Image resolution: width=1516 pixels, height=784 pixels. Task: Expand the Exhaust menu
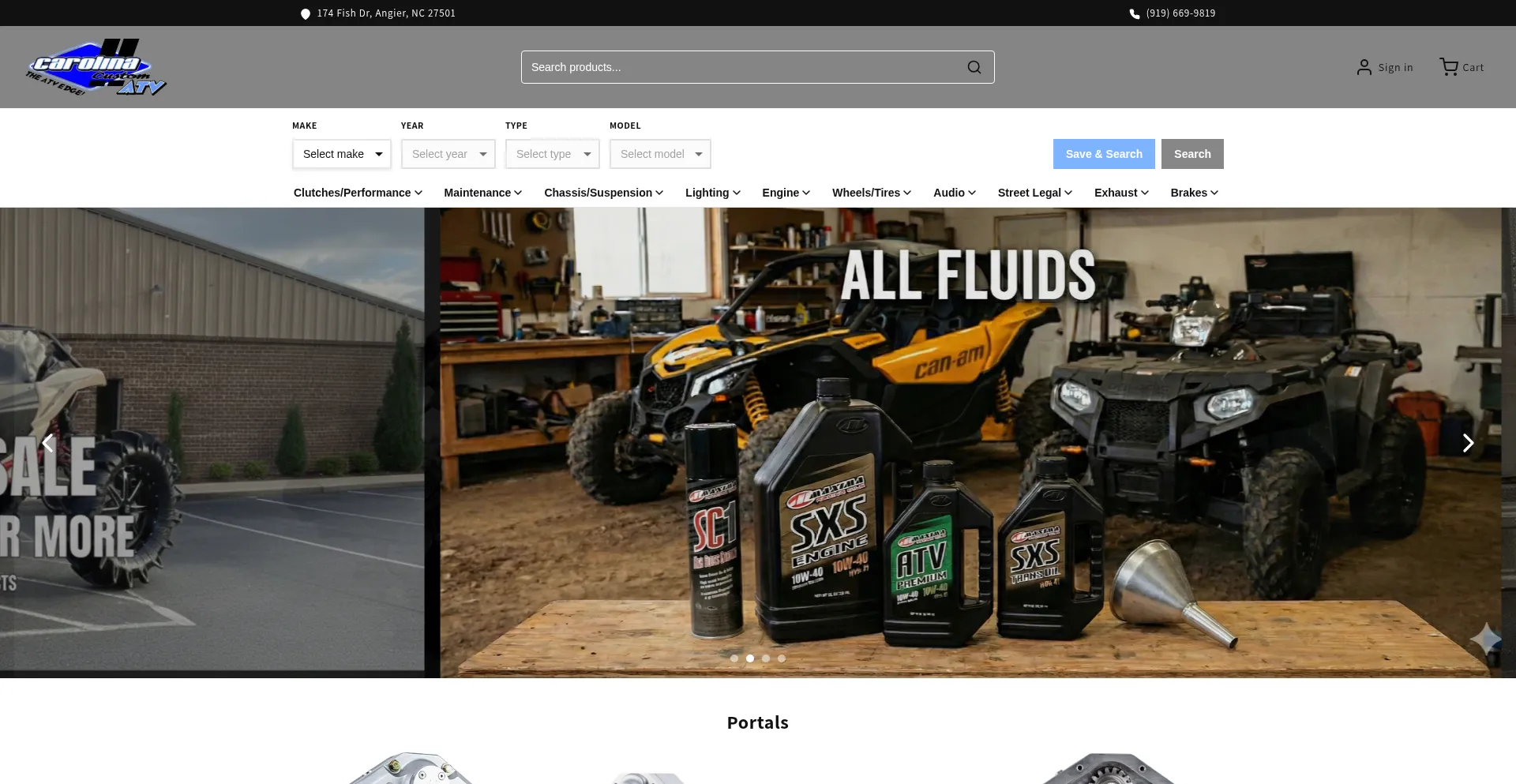point(1121,193)
